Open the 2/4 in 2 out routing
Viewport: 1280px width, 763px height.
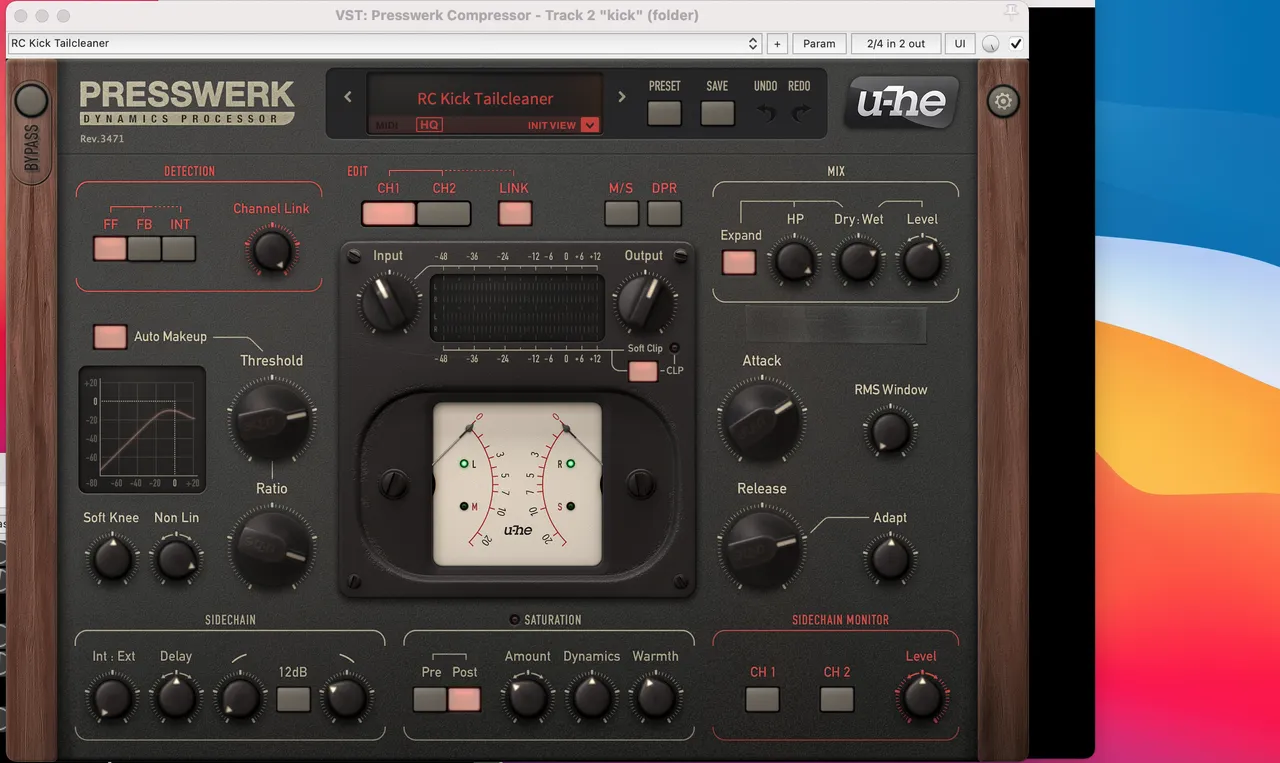point(896,44)
